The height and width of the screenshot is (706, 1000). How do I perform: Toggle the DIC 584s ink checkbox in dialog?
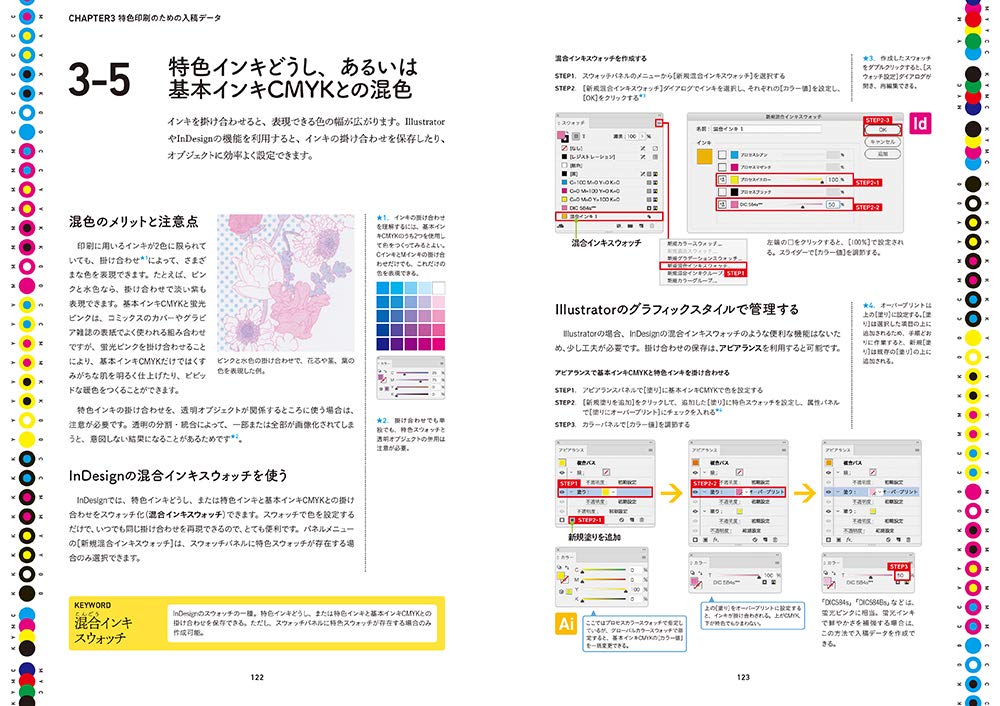723,204
